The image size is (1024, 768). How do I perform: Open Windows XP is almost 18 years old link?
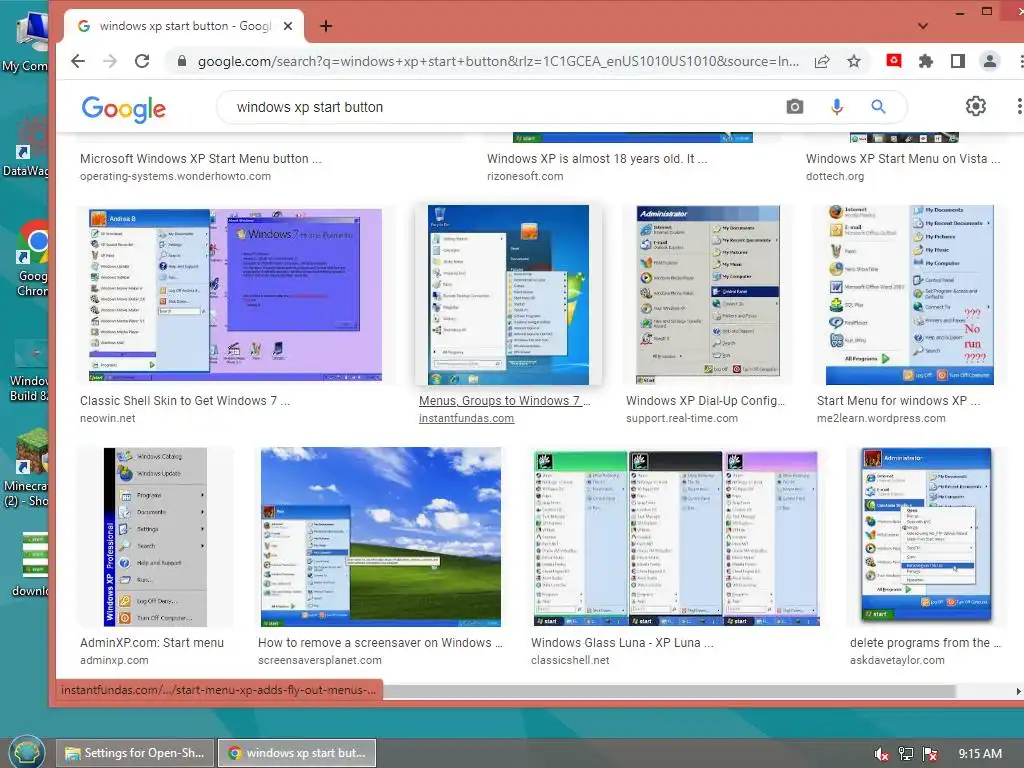click(597, 159)
